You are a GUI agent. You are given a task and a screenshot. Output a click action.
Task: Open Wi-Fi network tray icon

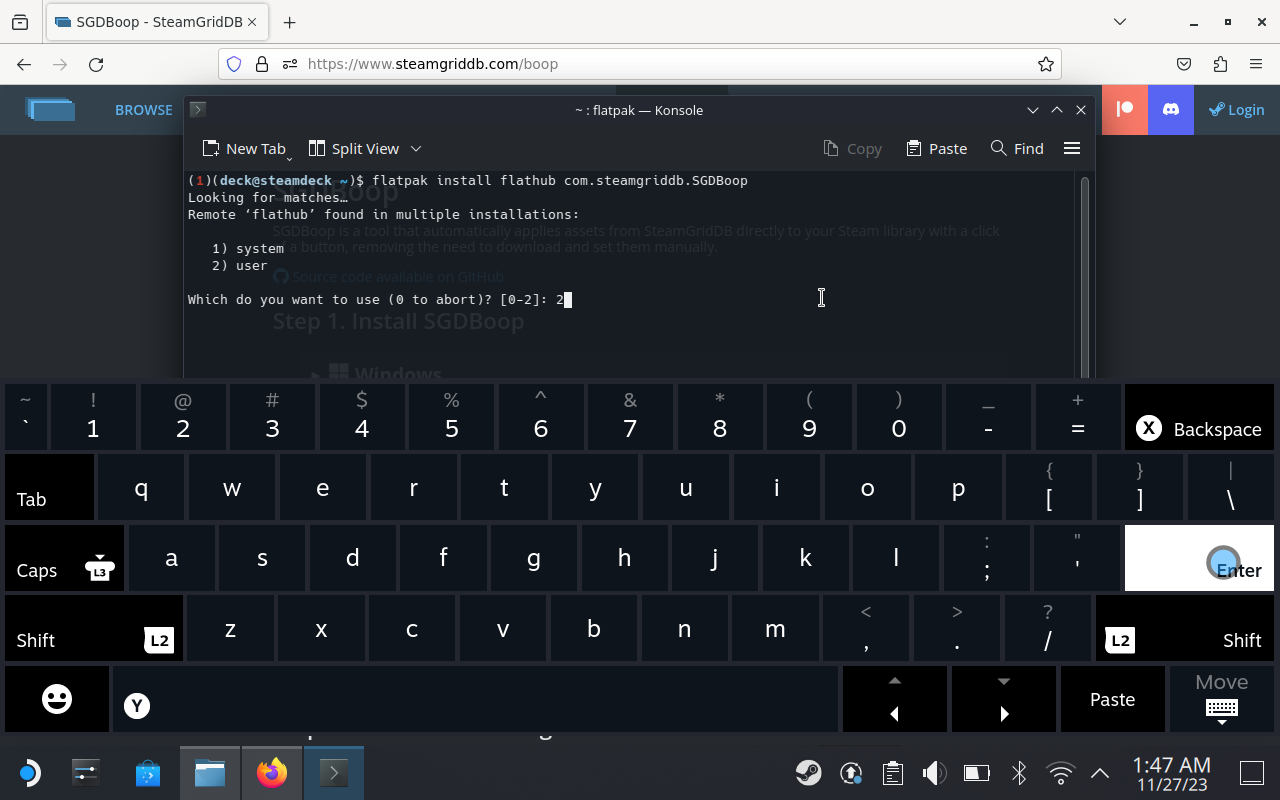[x=1060, y=773]
